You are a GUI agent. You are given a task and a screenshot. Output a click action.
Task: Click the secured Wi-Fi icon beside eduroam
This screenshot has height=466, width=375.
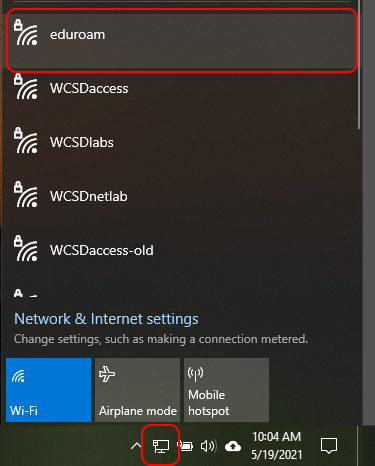click(26, 32)
